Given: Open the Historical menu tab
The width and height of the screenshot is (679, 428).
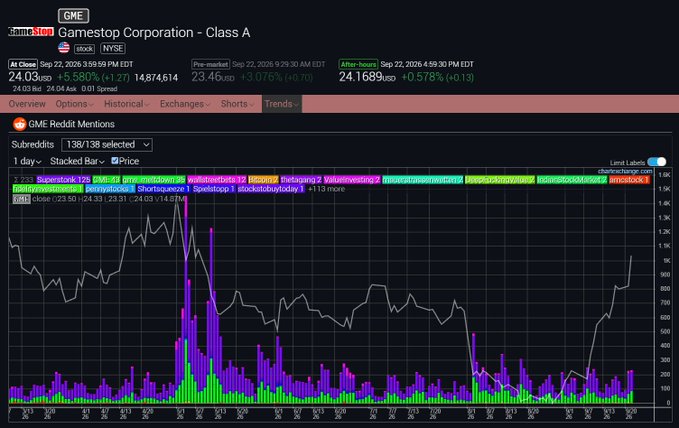Looking at the screenshot, I should click(x=126, y=104).
